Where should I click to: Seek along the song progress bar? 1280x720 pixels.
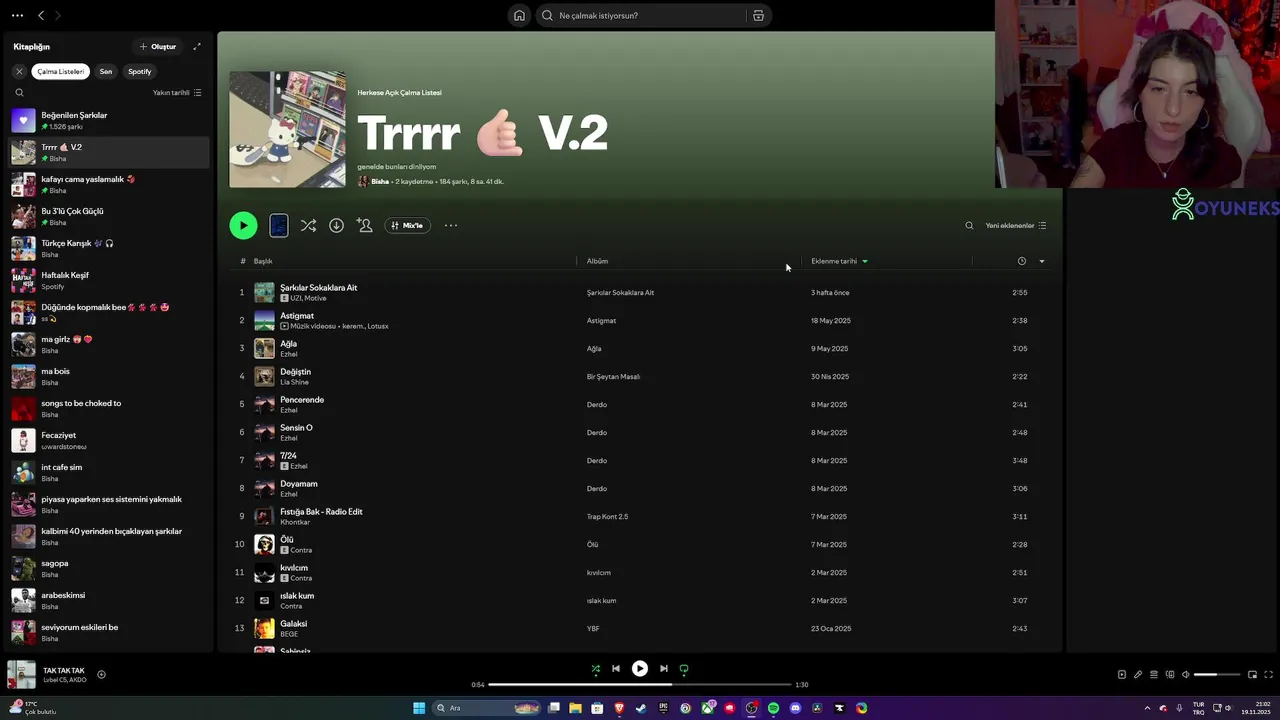(x=639, y=685)
